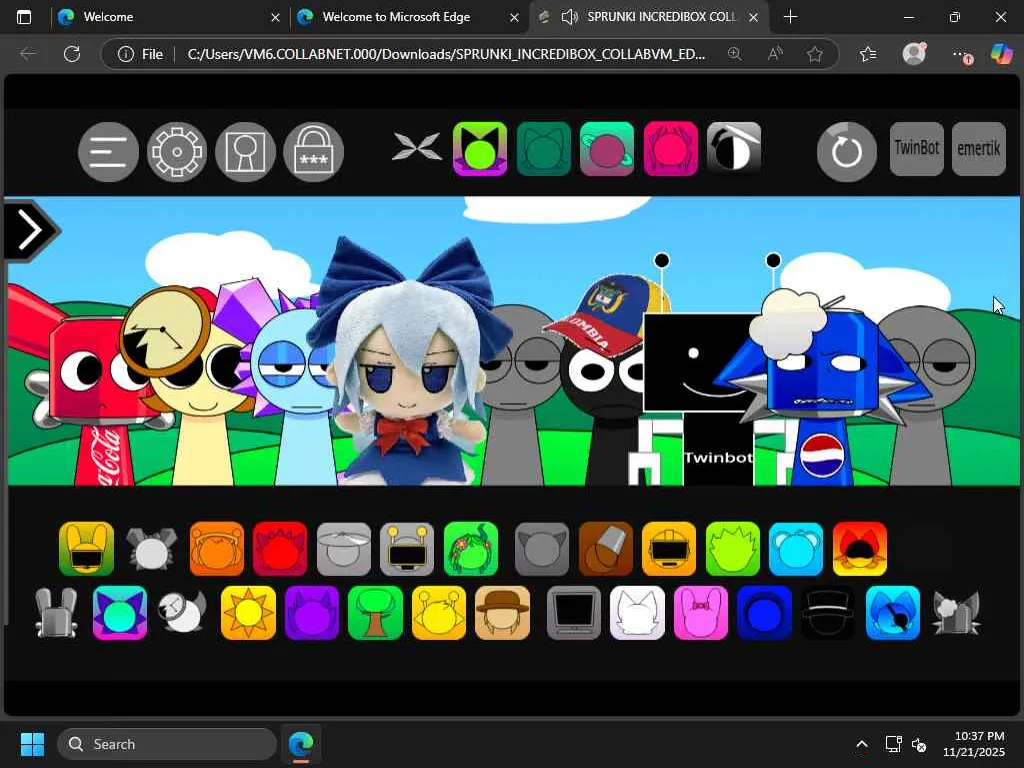
Task: Select the black-and-white hat character icon
Action: pos(734,148)
